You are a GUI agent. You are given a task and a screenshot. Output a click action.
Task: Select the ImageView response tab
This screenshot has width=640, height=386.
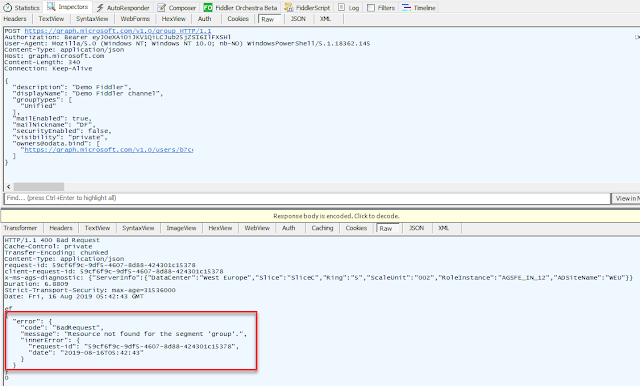pyautogui.click(x=182, y=228)
